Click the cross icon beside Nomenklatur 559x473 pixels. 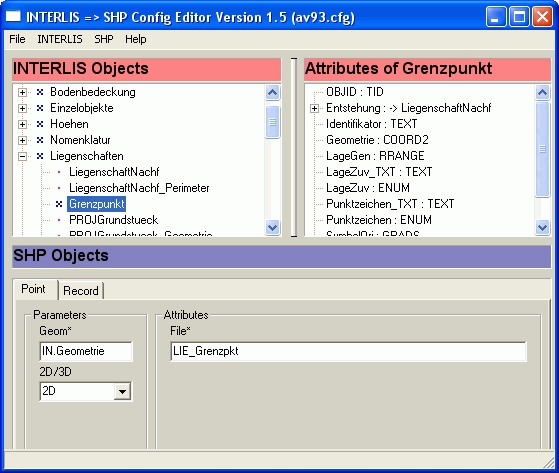coord(40,140)
